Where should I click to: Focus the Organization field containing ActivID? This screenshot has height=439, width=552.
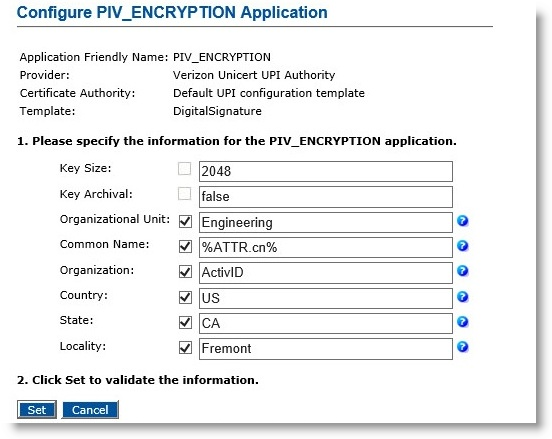point(326,273)
